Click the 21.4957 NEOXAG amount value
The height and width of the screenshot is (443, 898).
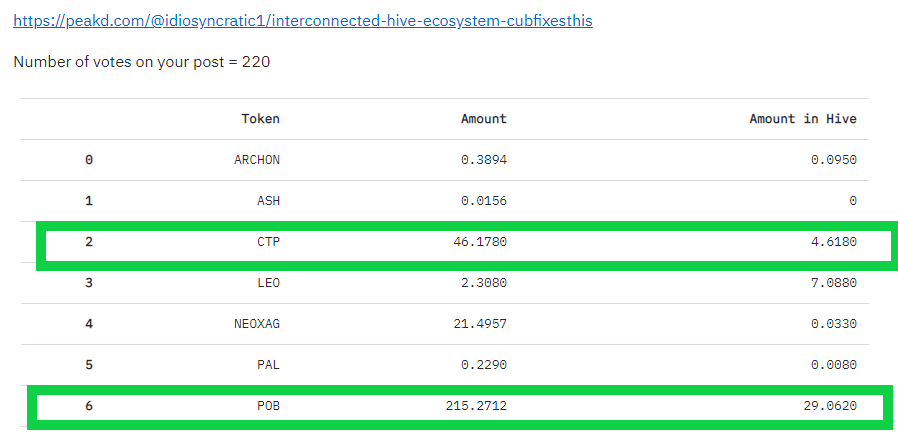coord(480,324)
